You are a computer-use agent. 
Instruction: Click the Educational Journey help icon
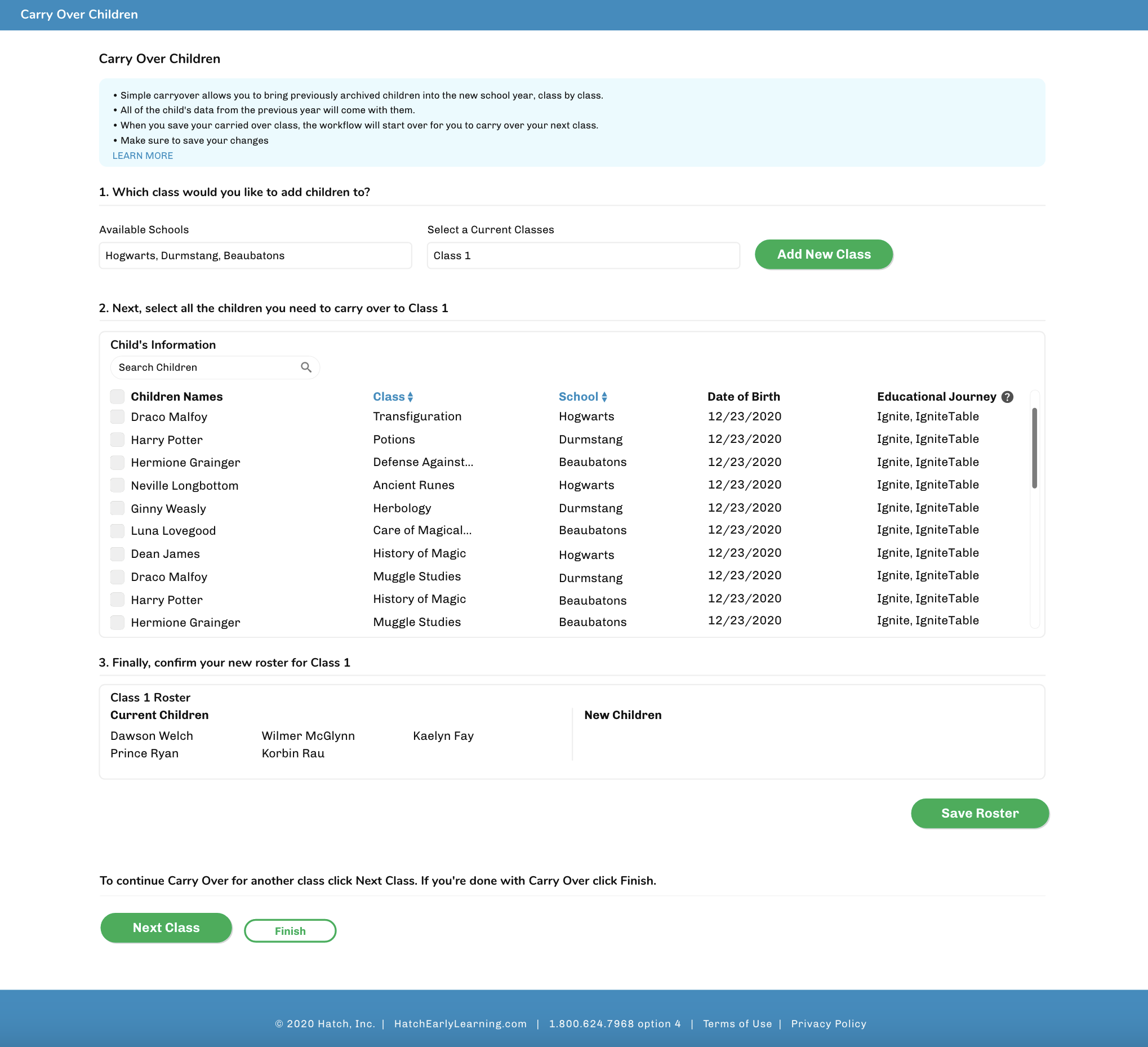click(x=1007, y=397)
